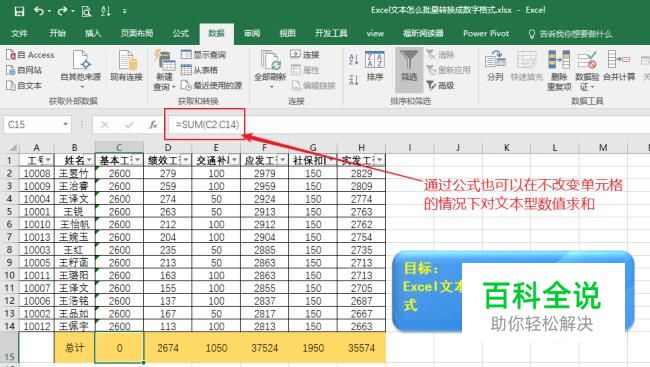Open the 文件 menu tab

coord(19,34)
